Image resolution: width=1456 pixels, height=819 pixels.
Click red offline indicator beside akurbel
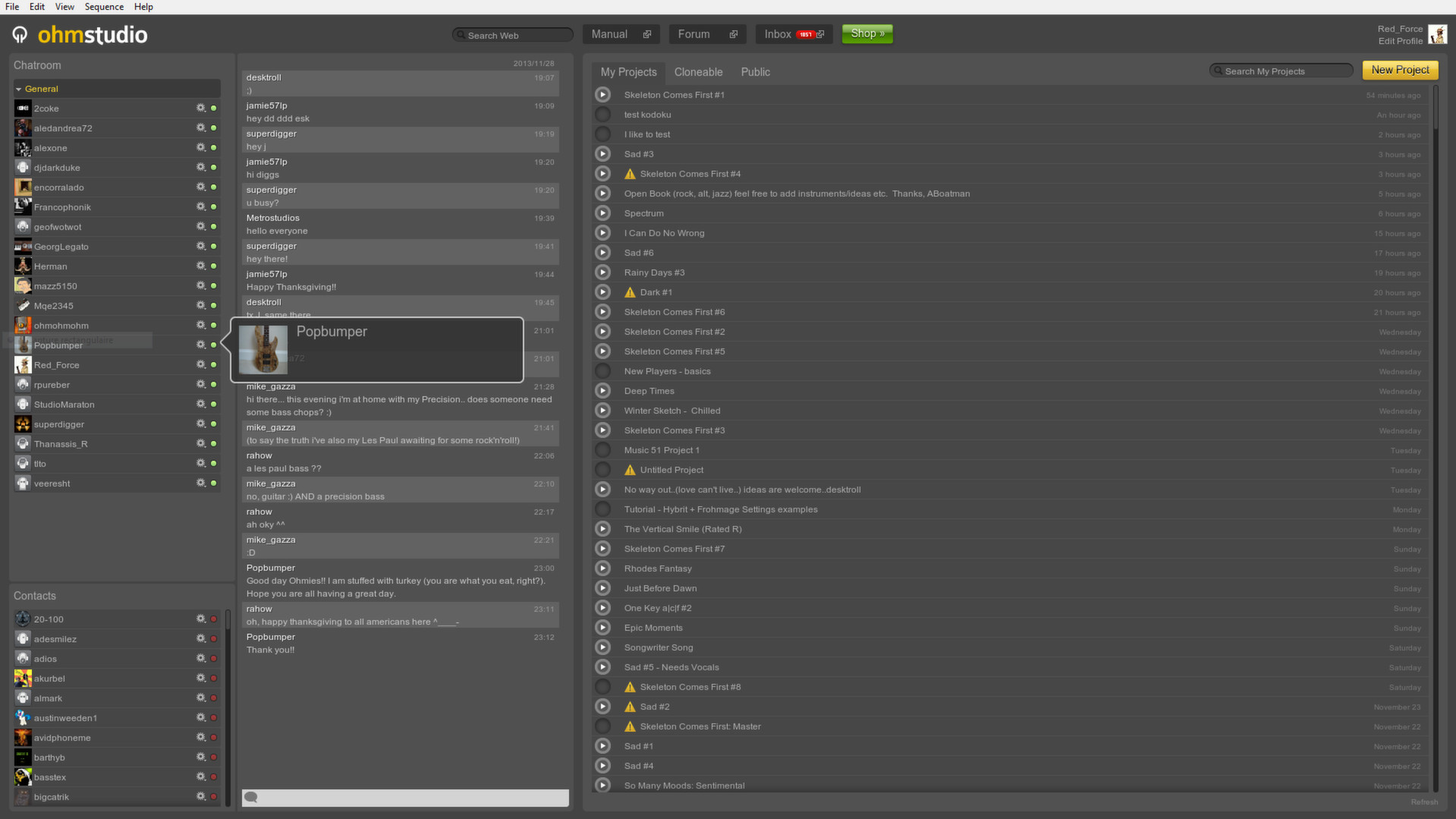(x=213, y=678)
